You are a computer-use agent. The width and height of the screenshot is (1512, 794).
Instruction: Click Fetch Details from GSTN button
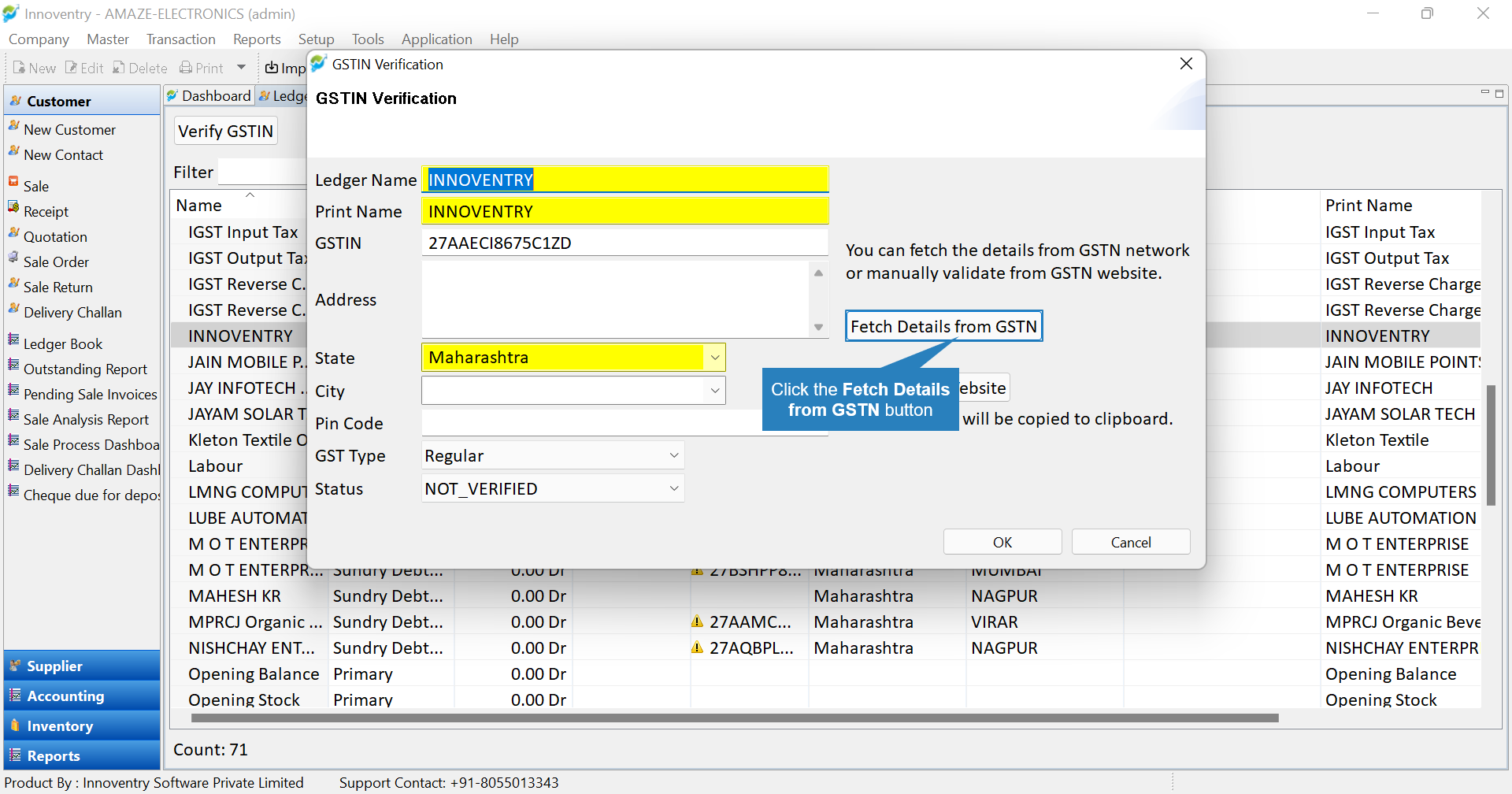[943, 326]
